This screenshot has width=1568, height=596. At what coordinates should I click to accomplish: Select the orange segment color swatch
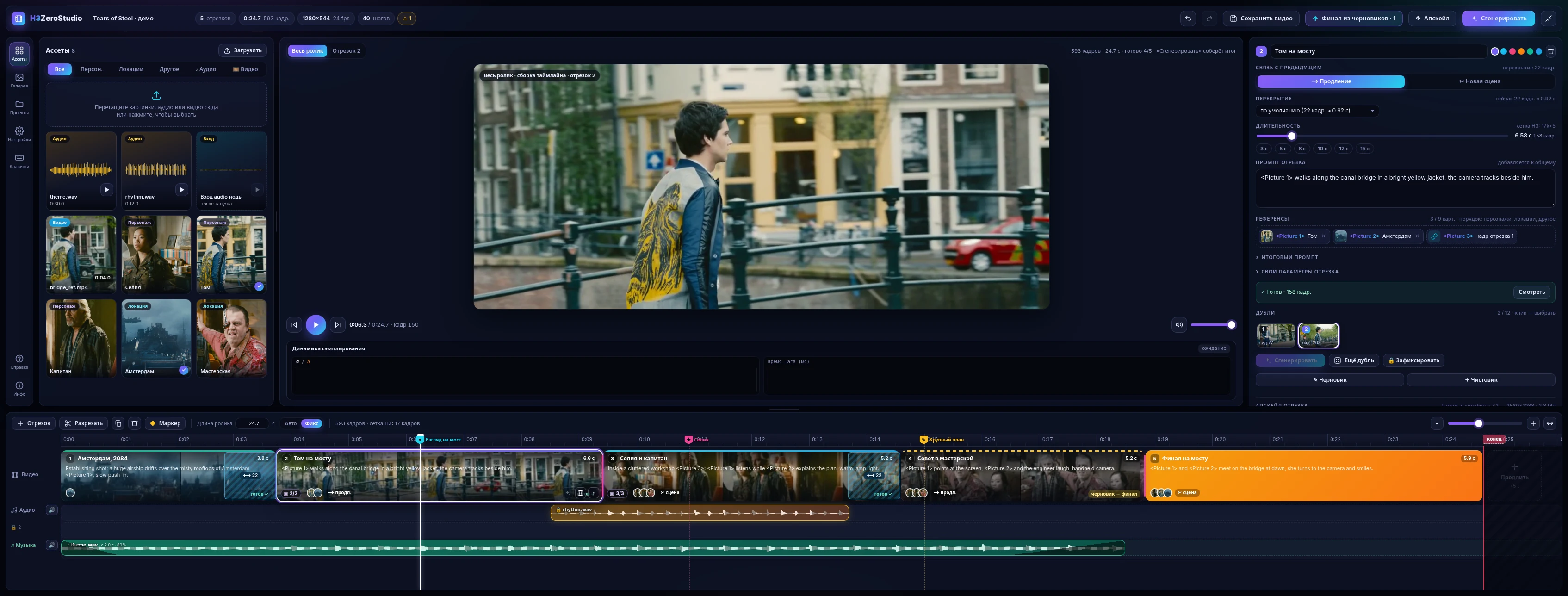click(1521, 51)
